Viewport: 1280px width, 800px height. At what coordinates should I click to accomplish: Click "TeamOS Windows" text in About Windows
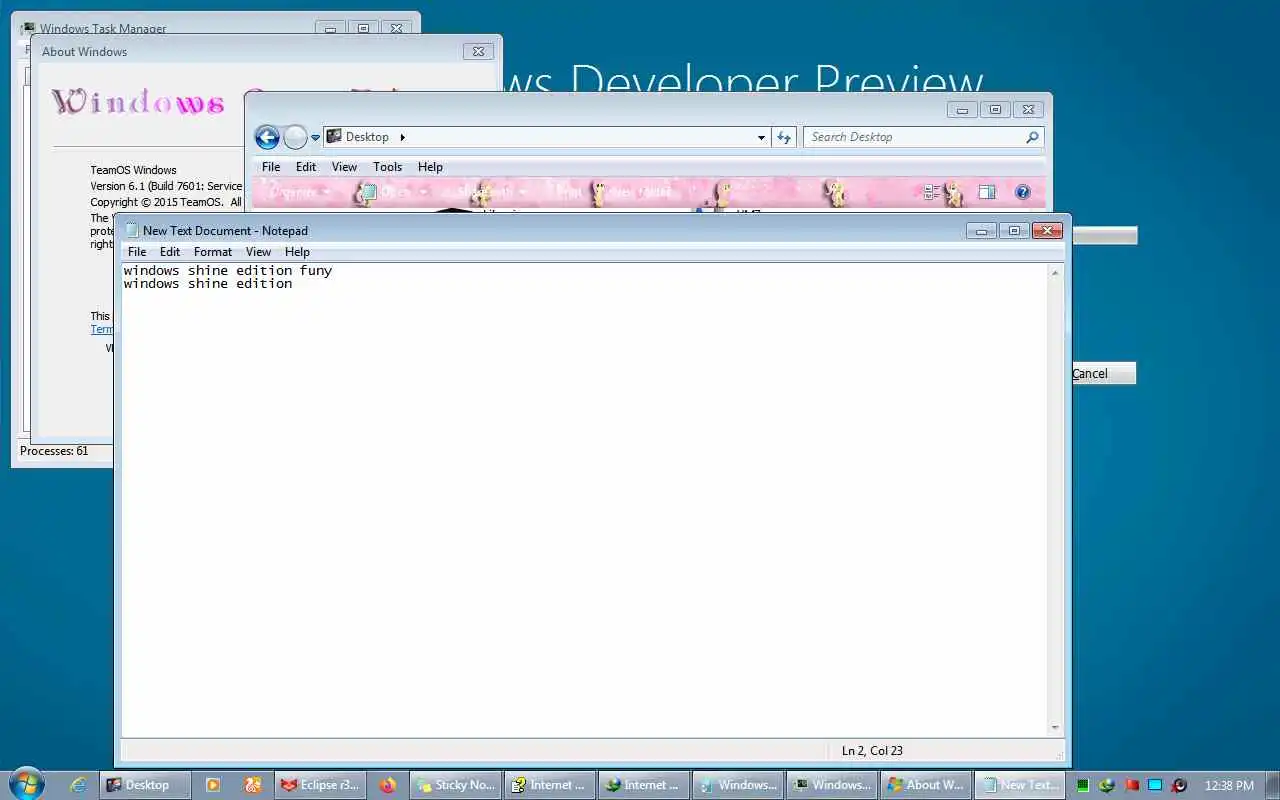pyautogui.click(x=133, y=170)
